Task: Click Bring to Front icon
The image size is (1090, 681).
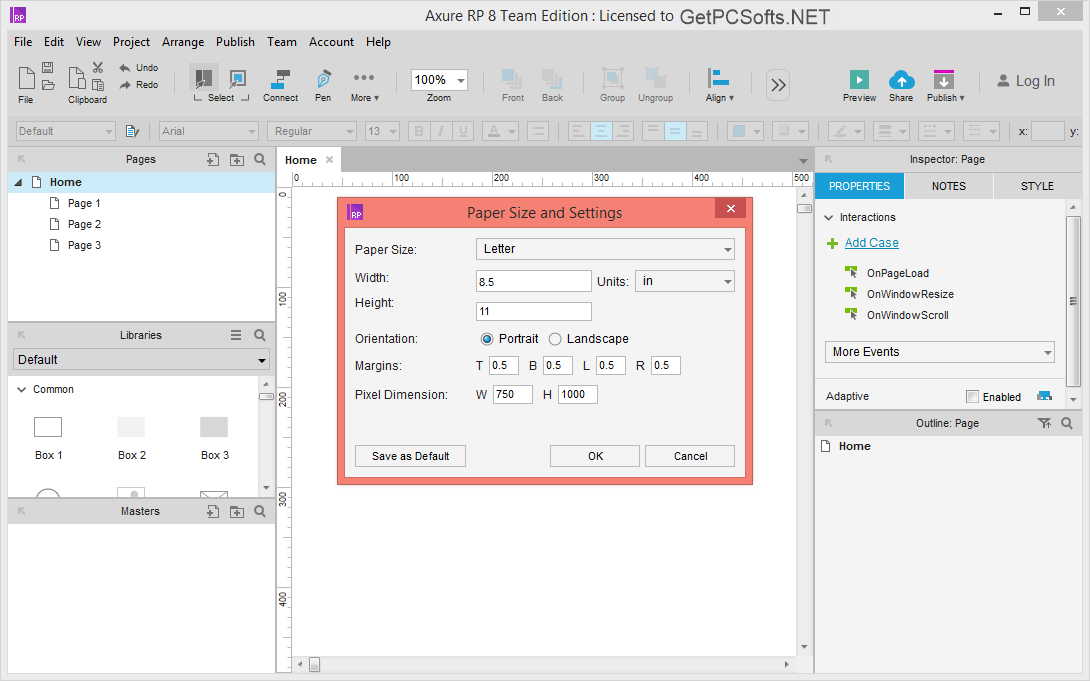Action: pos(512,79)
